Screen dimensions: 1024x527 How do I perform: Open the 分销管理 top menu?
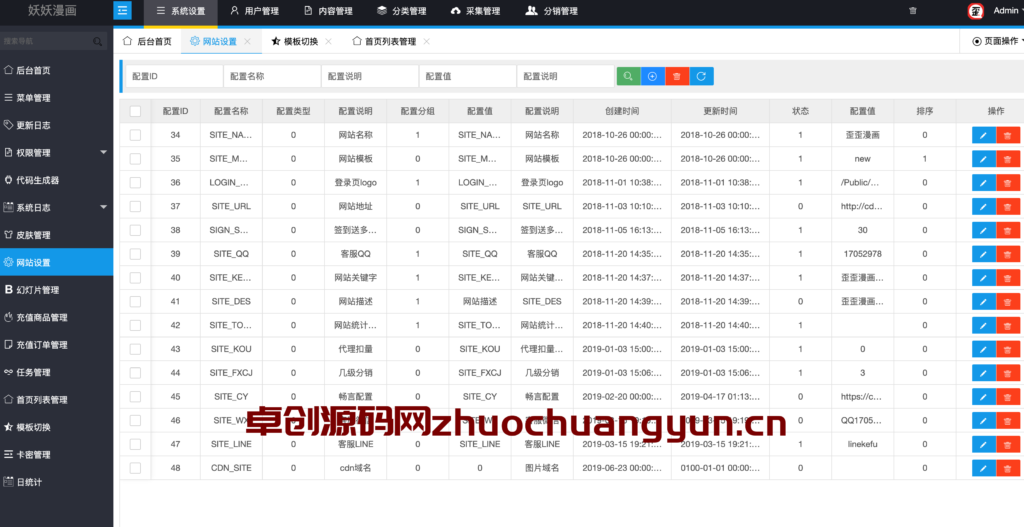552,11
